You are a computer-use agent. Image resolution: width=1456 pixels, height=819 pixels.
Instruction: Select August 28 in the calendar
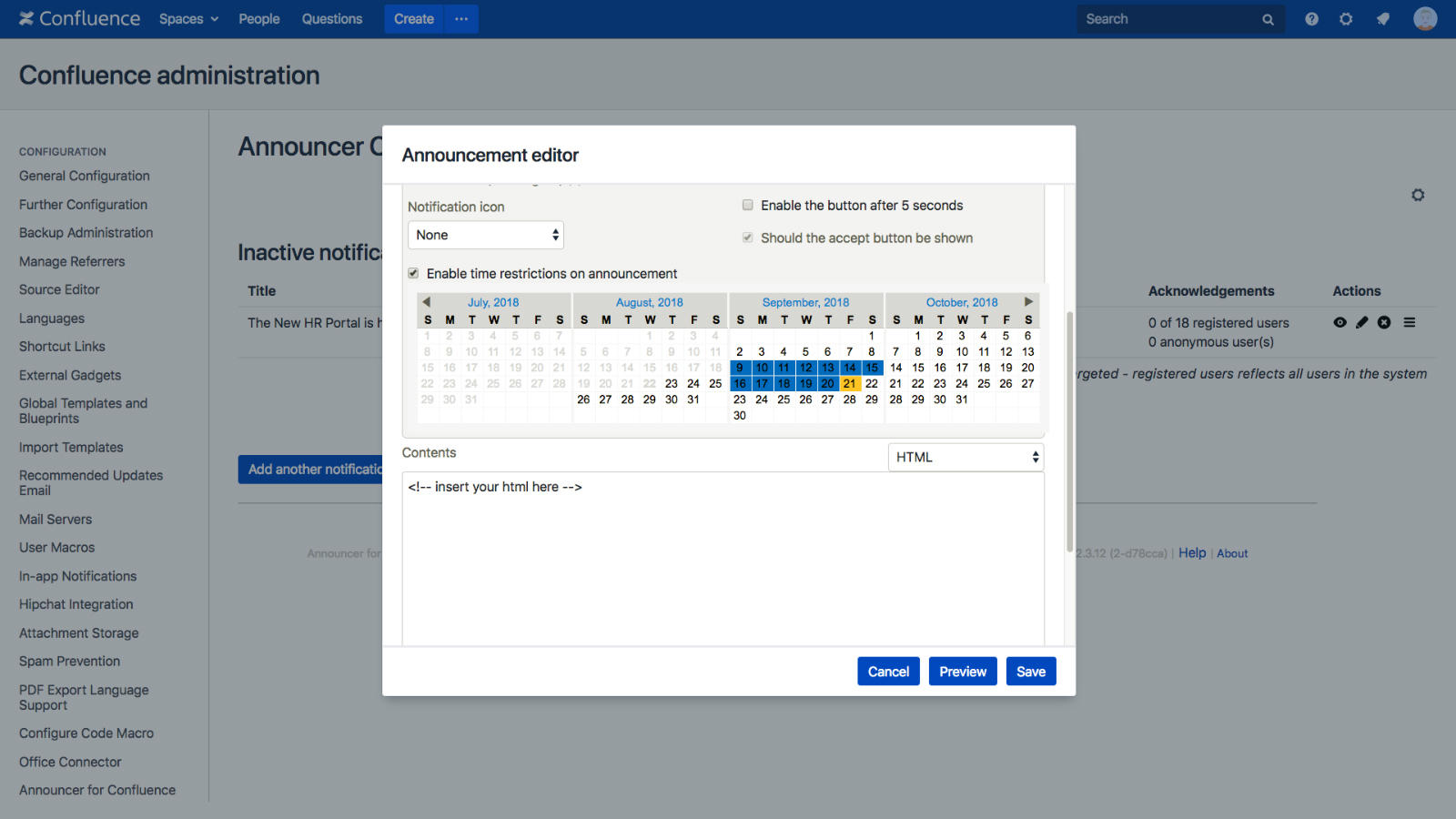click(627, 399)
